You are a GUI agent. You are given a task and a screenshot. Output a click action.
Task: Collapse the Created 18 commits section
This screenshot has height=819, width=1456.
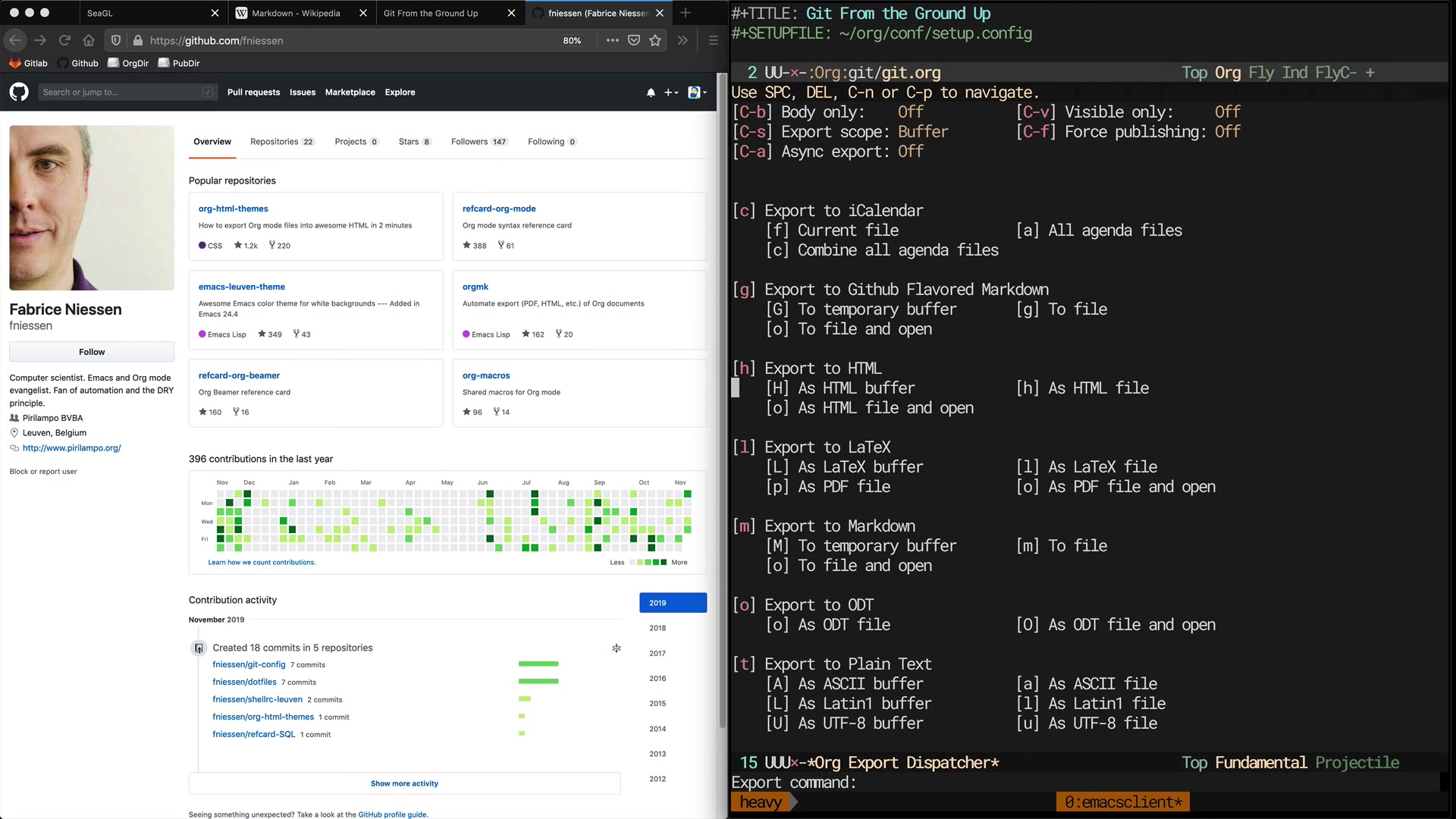coord(617,648)
